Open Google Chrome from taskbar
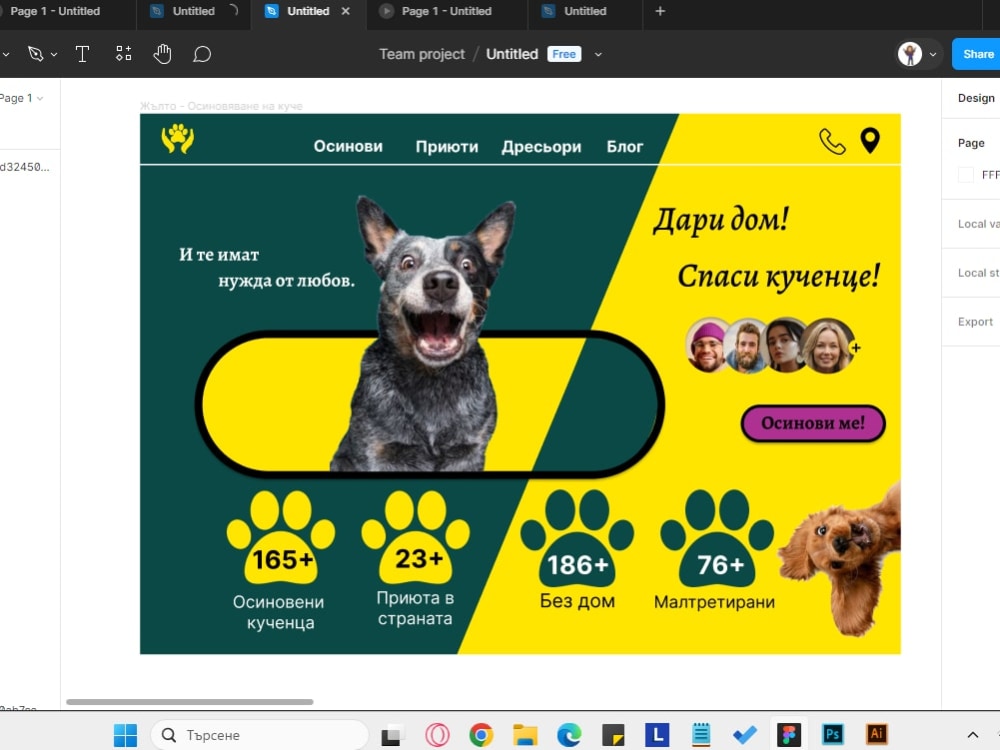1000x750 pixels. 482,735
